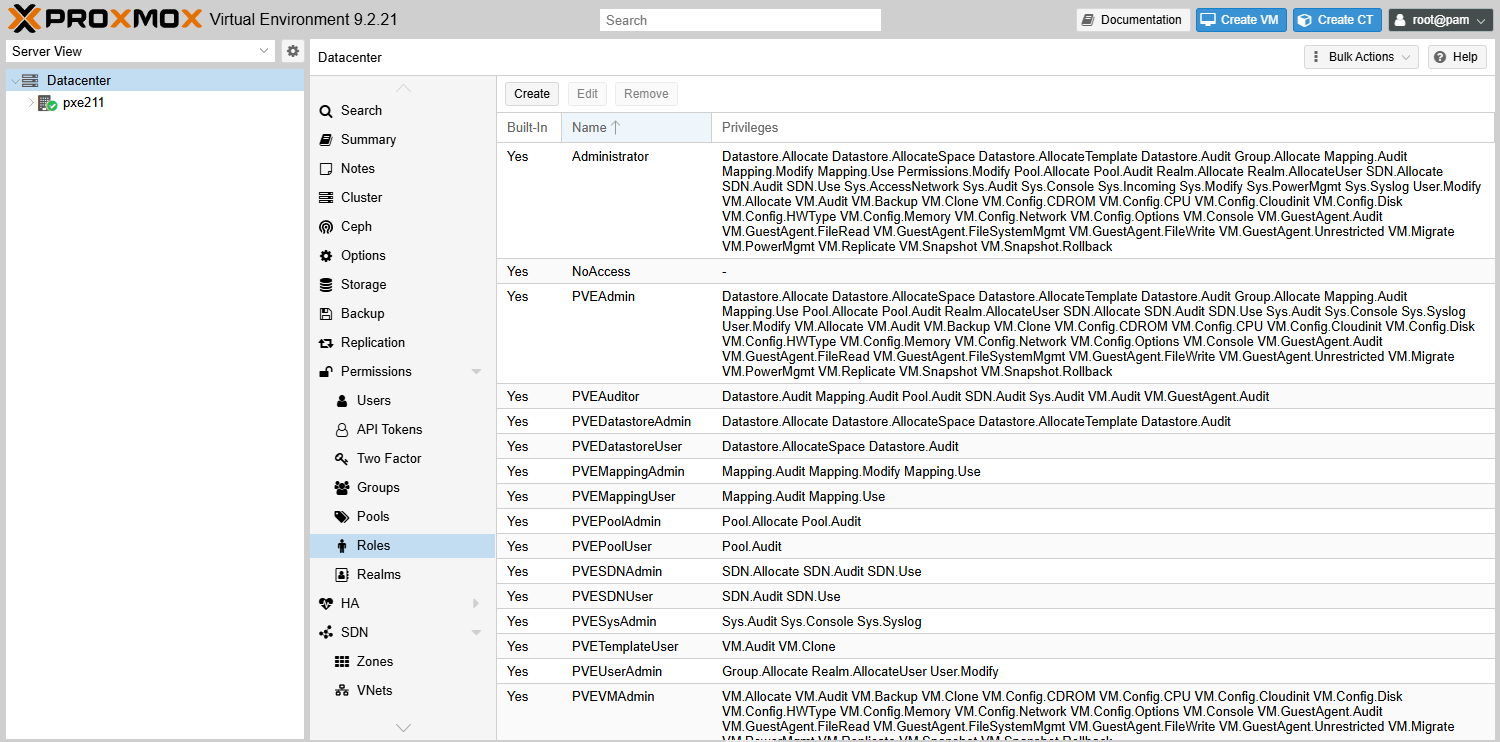Expand the pxe211 tree node
The height and width of the screenshot is (742, 1500).
point(31,102)
